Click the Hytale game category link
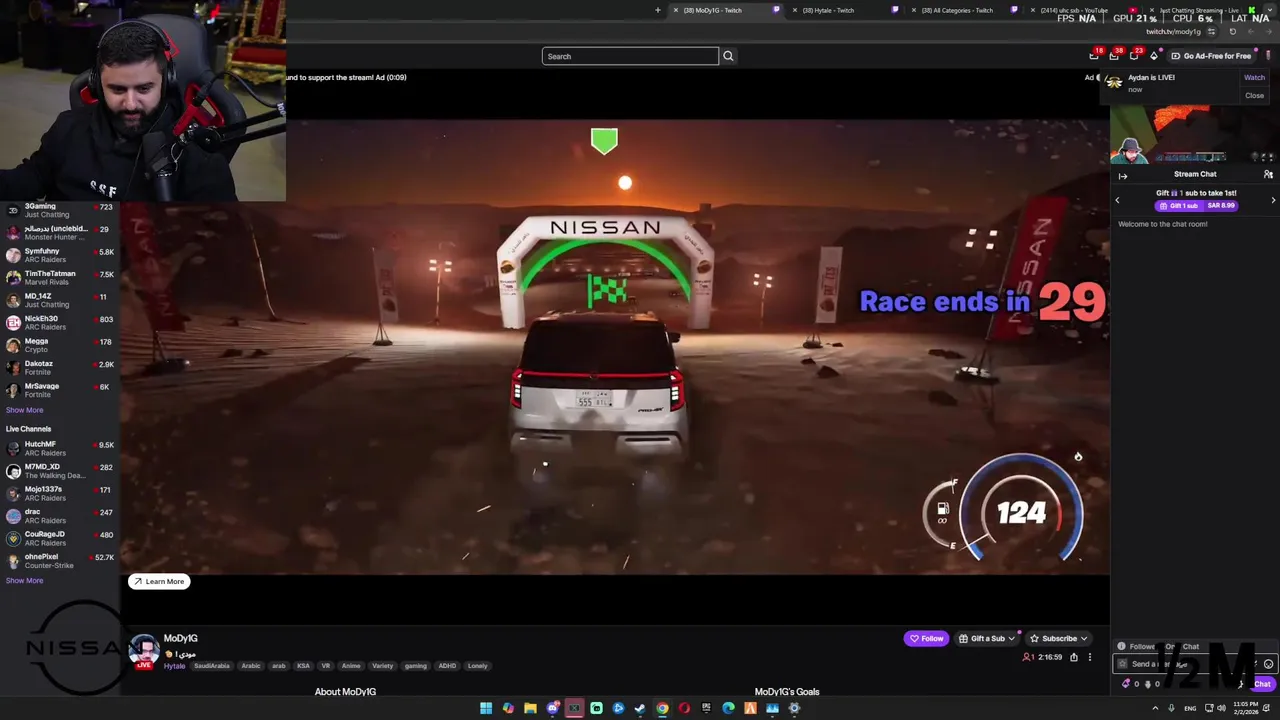Viewport: 1280px width, 720px height. [x=175, y=666]
